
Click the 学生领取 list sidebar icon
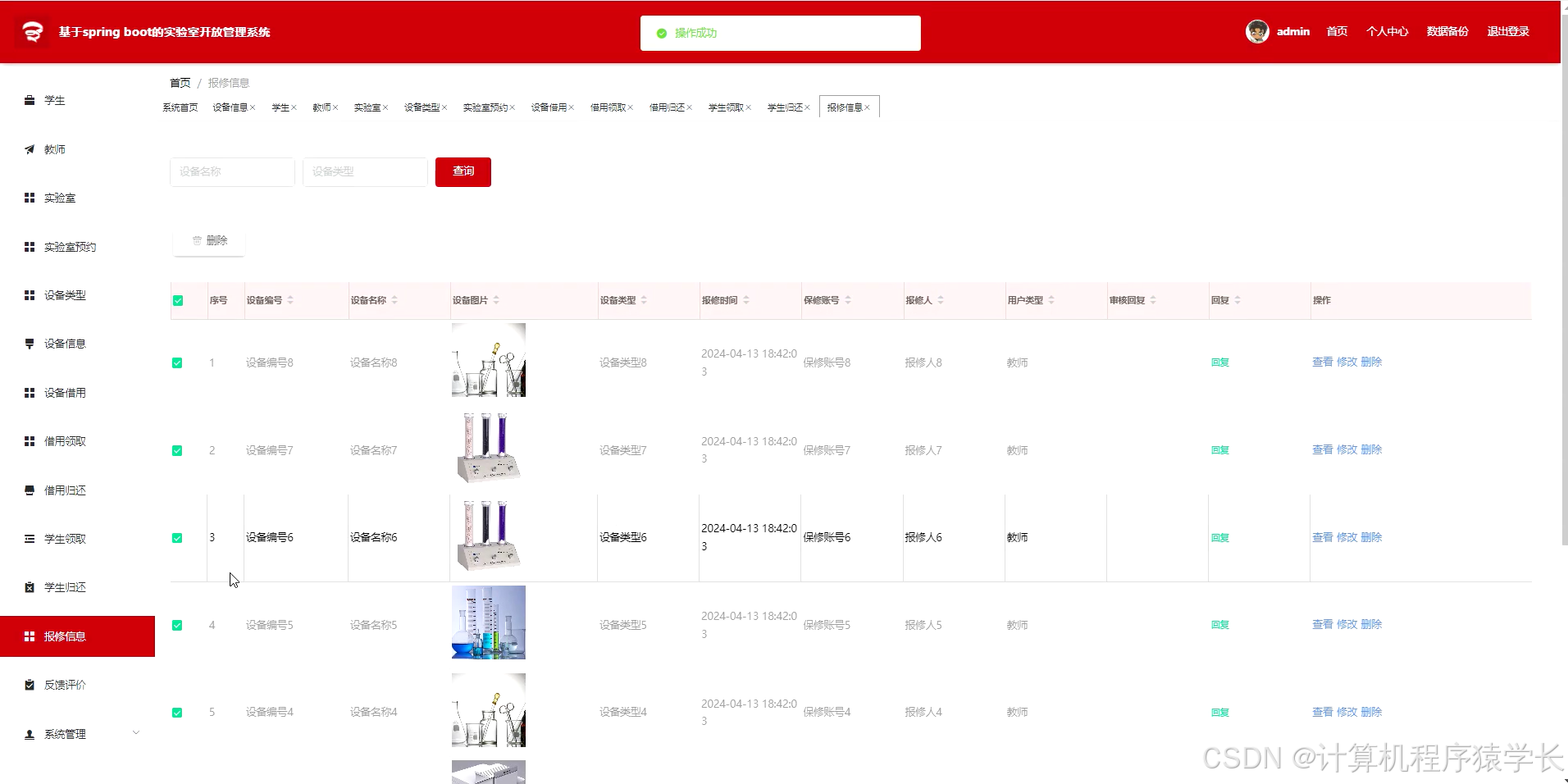point(30,539)
